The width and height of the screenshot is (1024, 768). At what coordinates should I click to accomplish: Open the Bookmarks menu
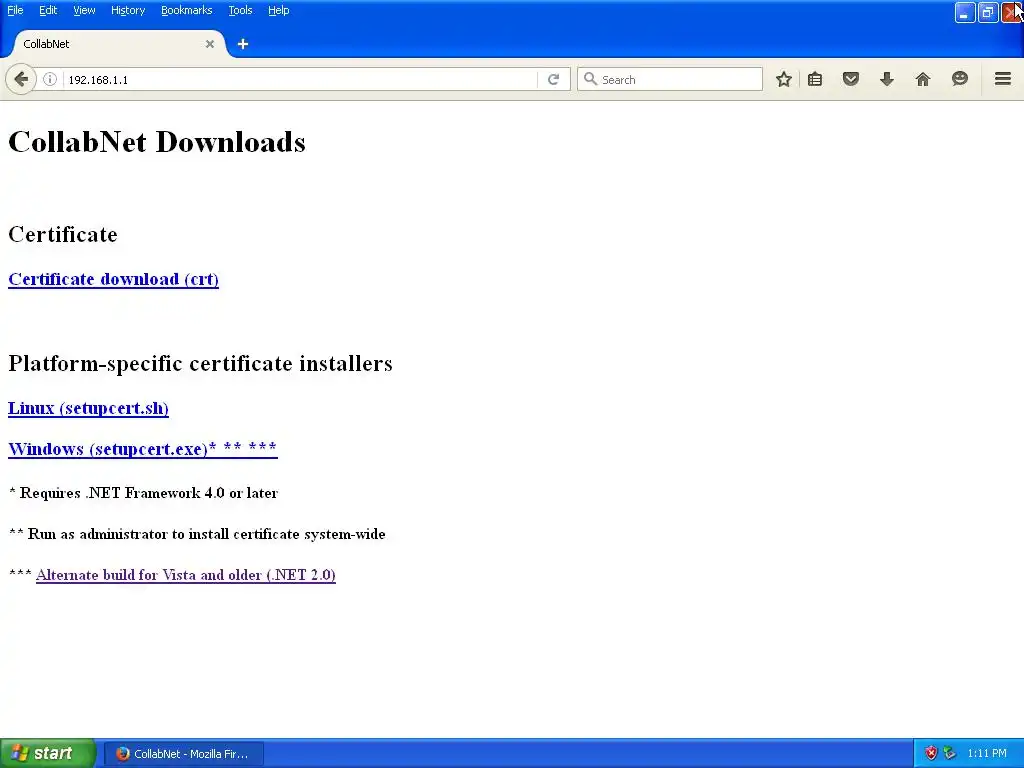(x=186, y=10)
